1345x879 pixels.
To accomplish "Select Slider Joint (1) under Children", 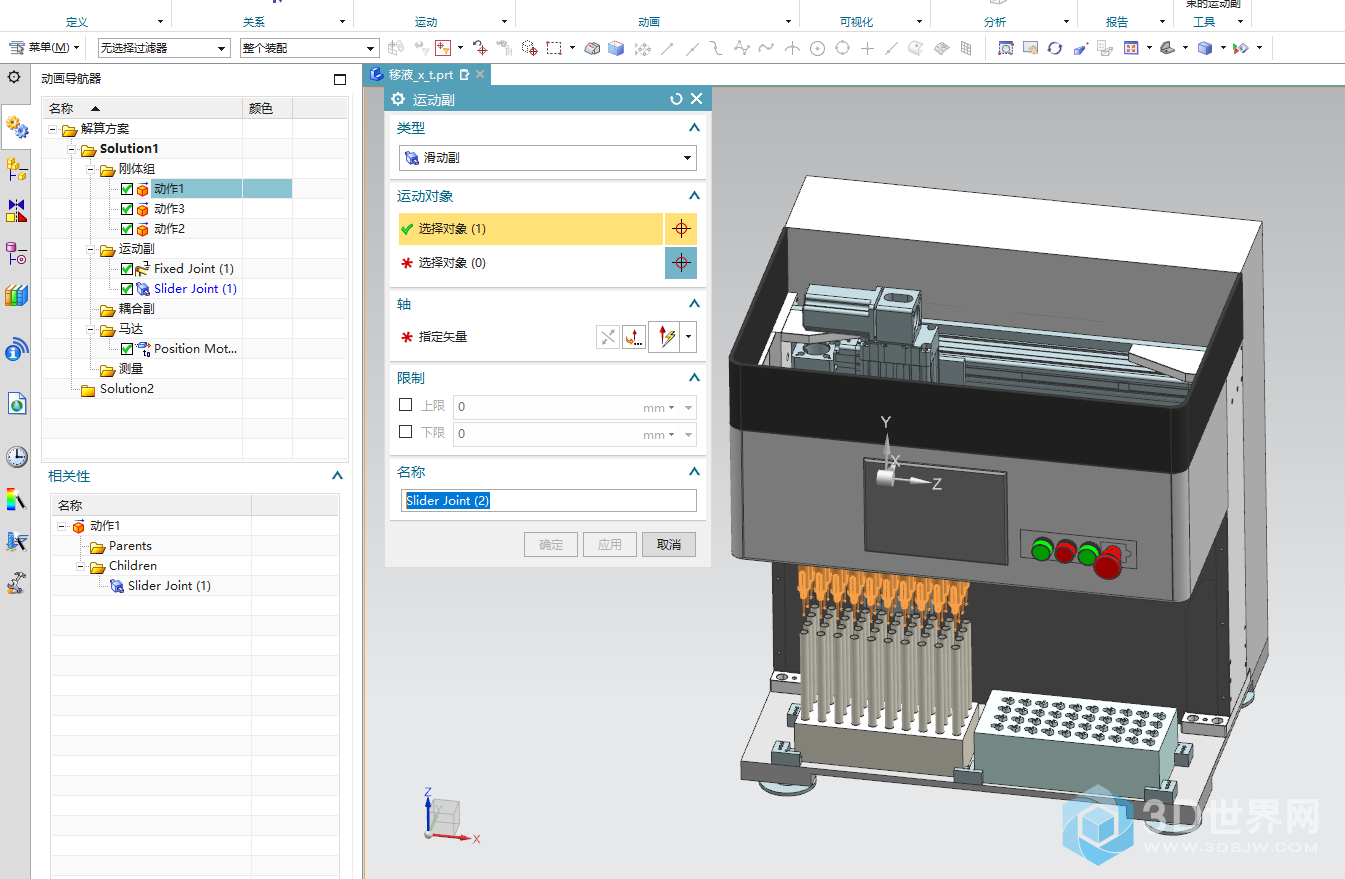I will (x=169, y=586).
